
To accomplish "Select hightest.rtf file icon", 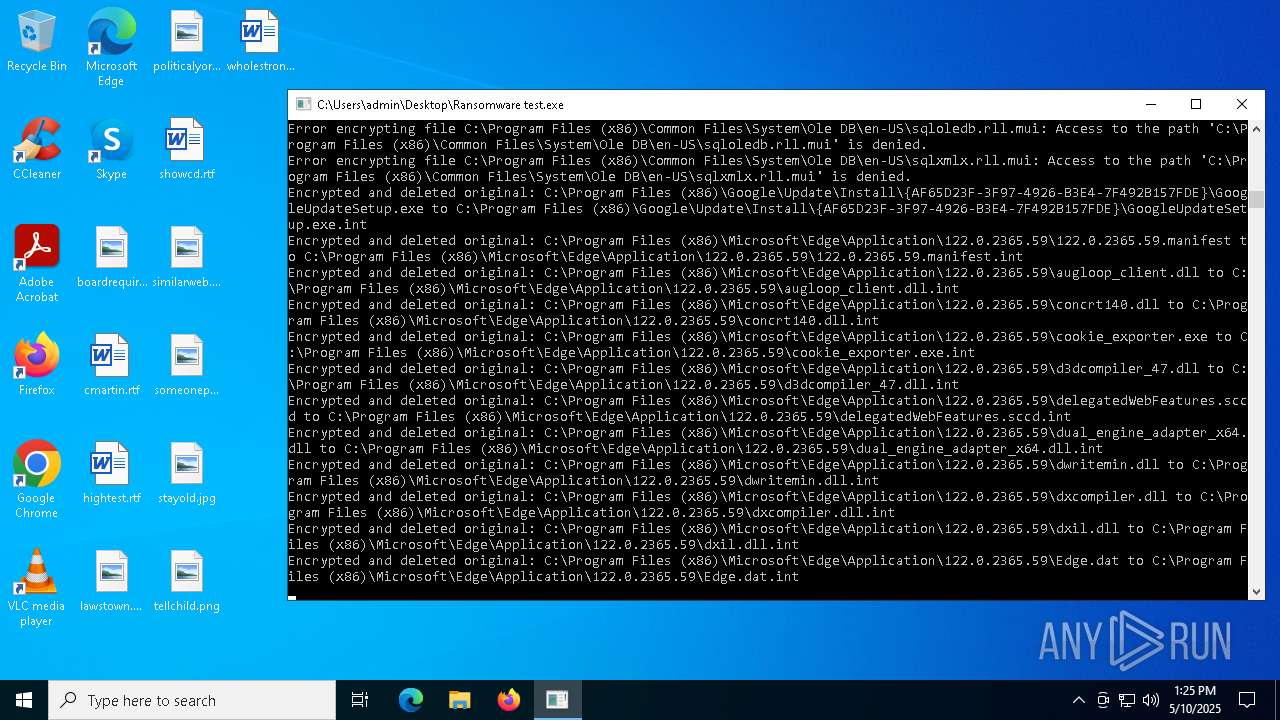I will (111, 474).
